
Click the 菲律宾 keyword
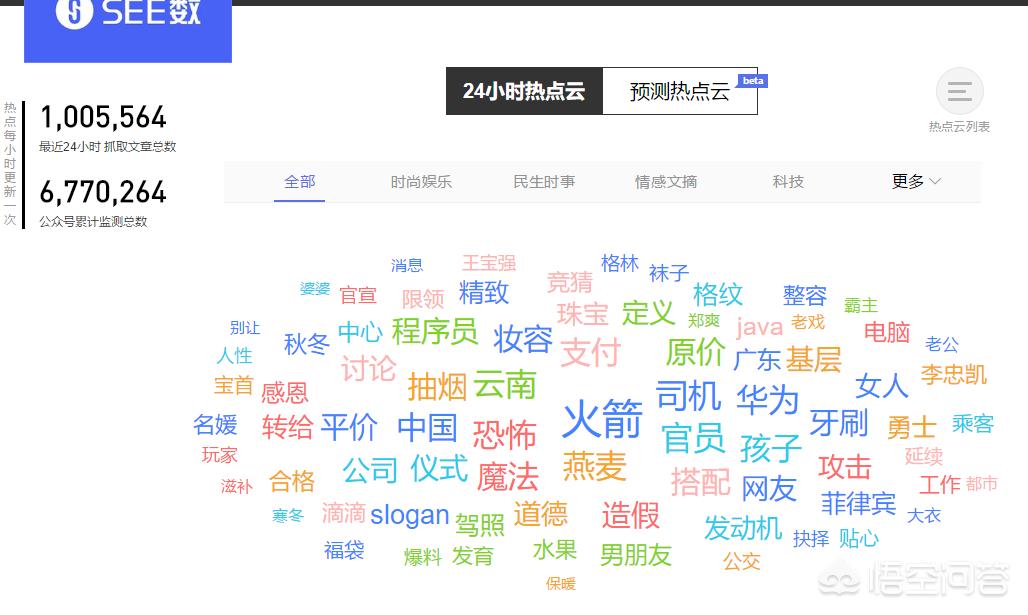coord(858,504)
